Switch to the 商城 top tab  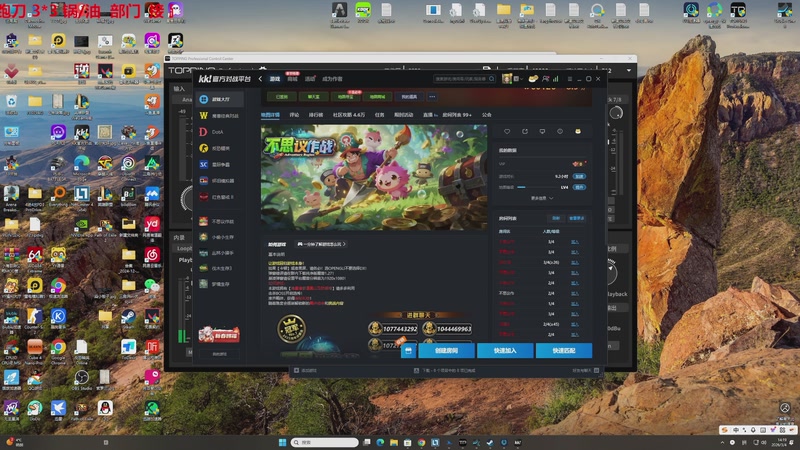point(292,79)
